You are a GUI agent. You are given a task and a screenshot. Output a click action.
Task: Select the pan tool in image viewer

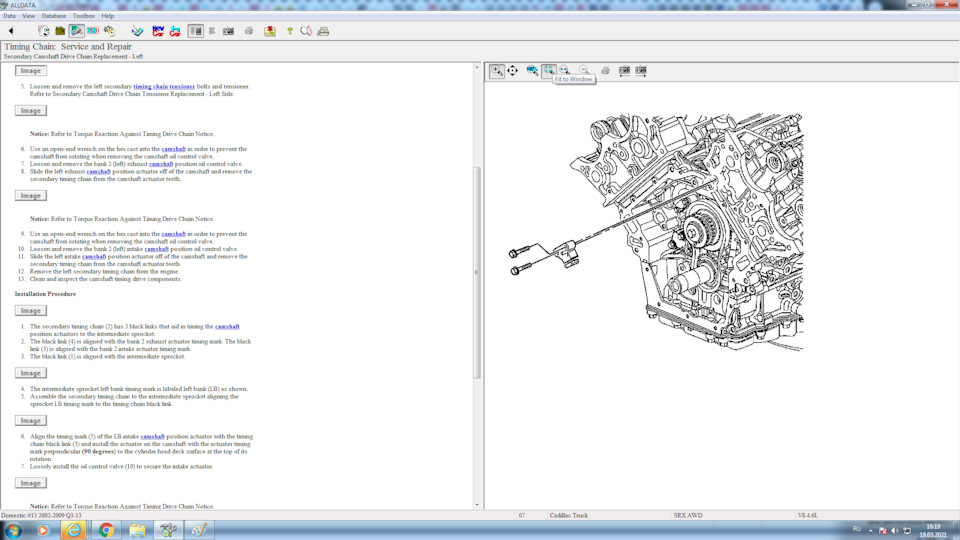click(513, 71)
